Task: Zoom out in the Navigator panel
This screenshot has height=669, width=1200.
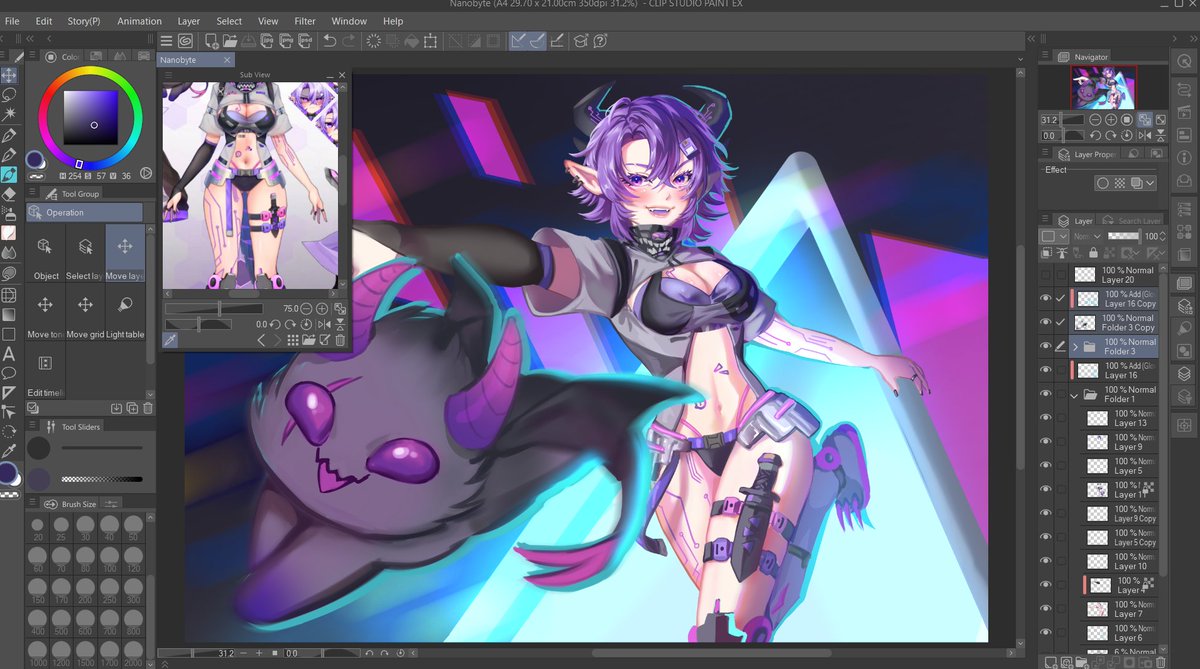Action: (x=1095, y=120)
